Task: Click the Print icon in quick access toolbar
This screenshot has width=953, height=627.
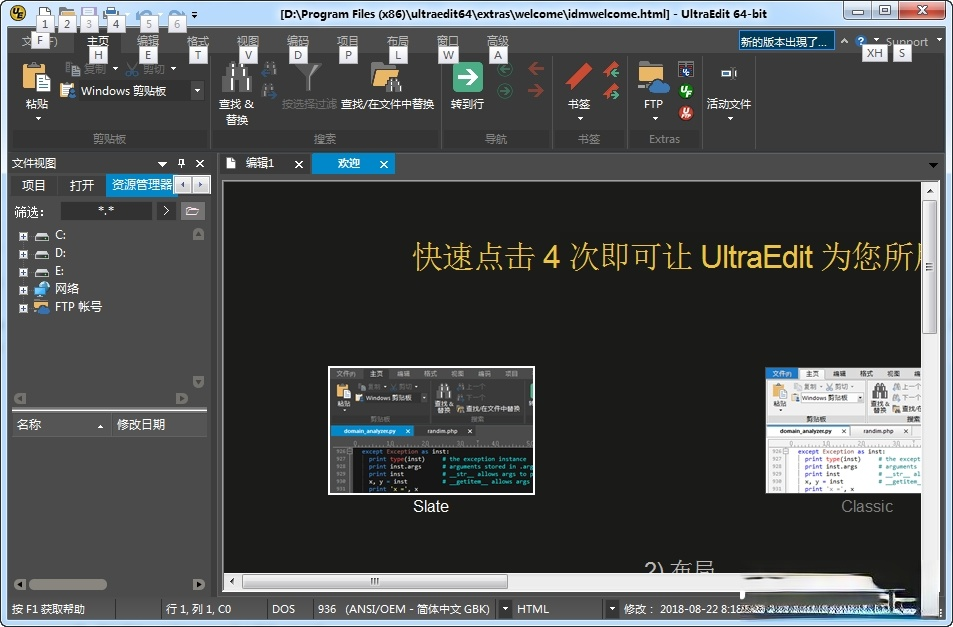Action: pyautogui.click(x=111, y=12)
